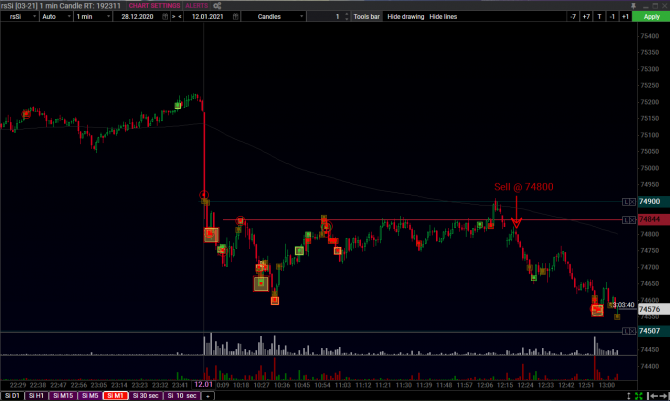Toggle Hide lines
Image resolution: width=670 pixels, height=401 pixels.
[x=443, y=17]
